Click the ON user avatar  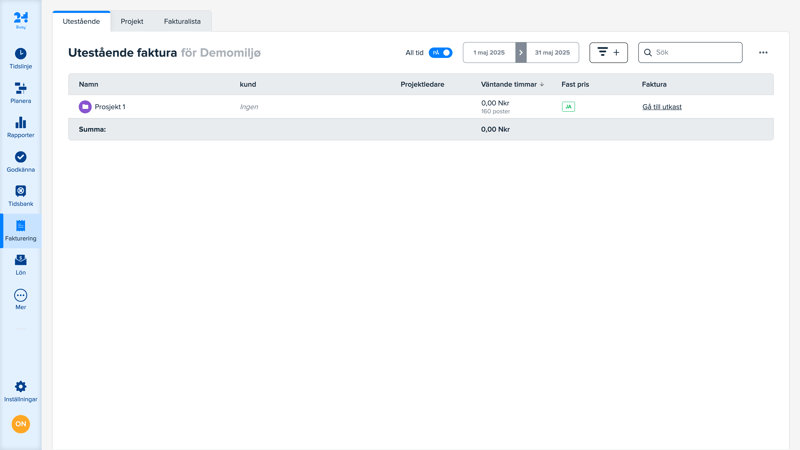[x=21, y=424]
